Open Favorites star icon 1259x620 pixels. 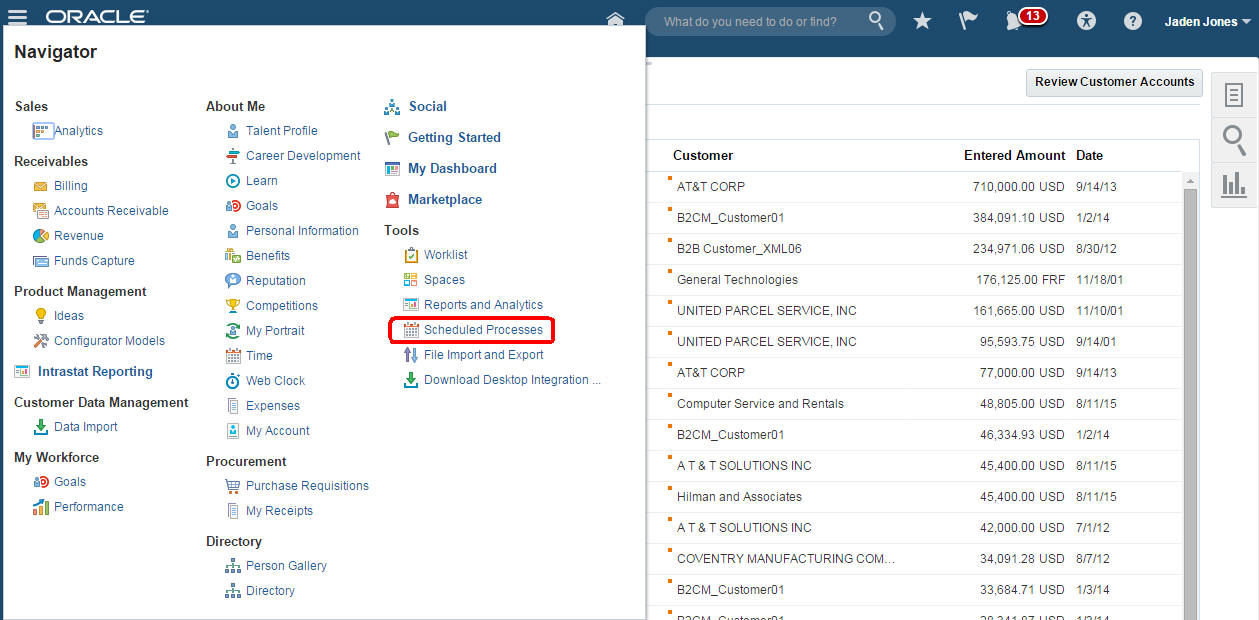click(922, 21)
